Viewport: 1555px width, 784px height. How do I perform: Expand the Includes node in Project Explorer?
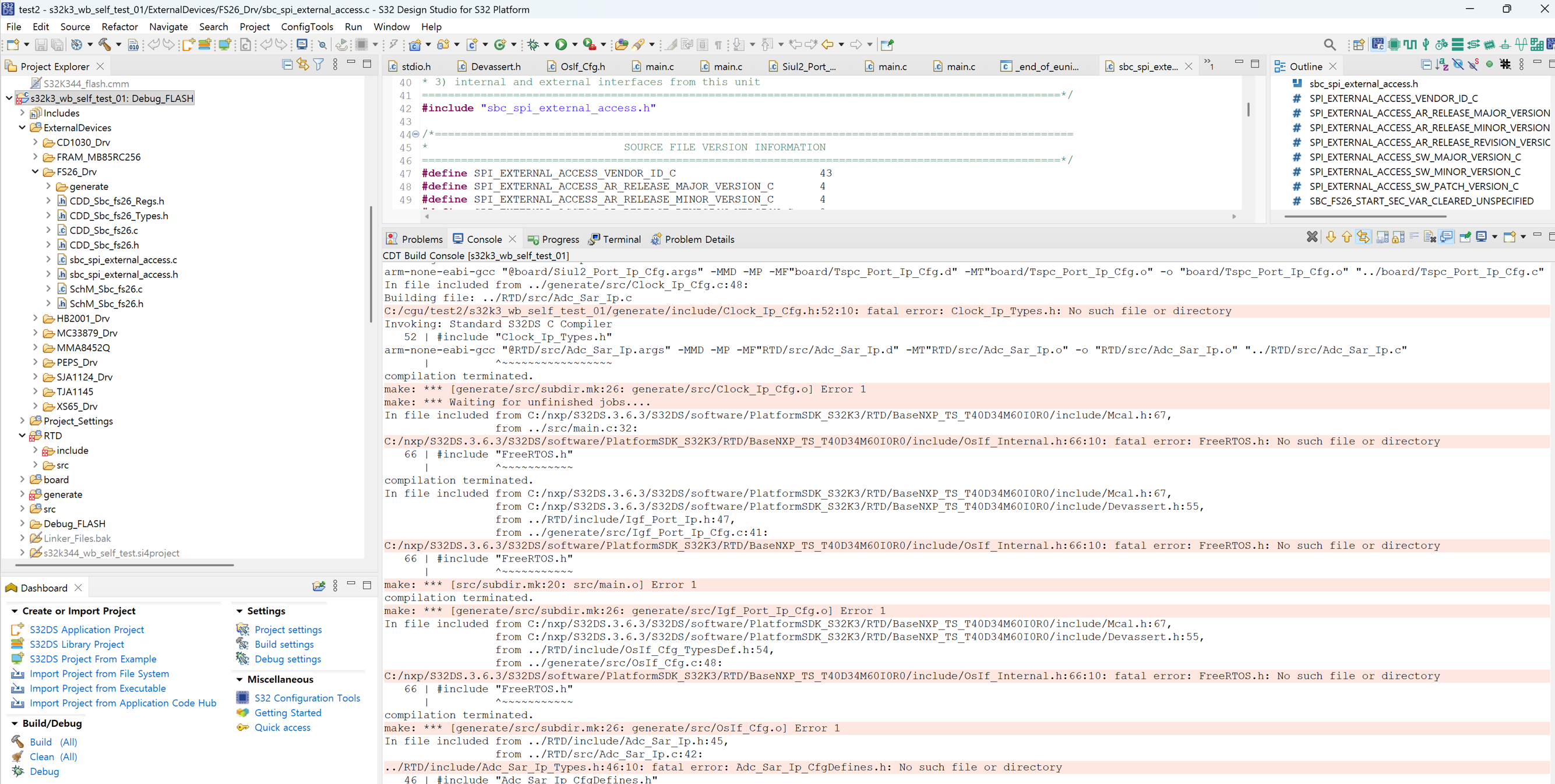pos(22,113)
